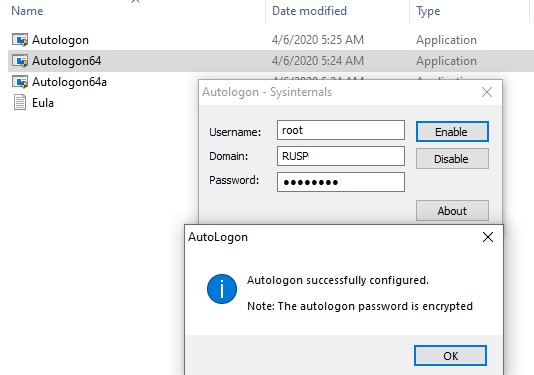Sort files by the Type column header
Screen dimensions: 534x375
click(x=428, y=11)
